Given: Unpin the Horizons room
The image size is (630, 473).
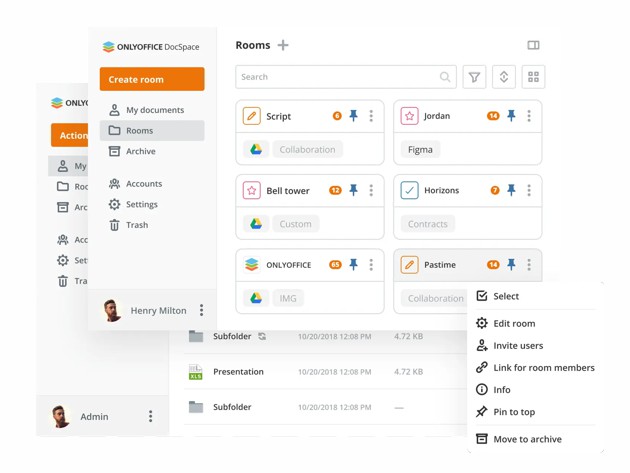Looking at the screenshot, I should click(x=511, y=190).
